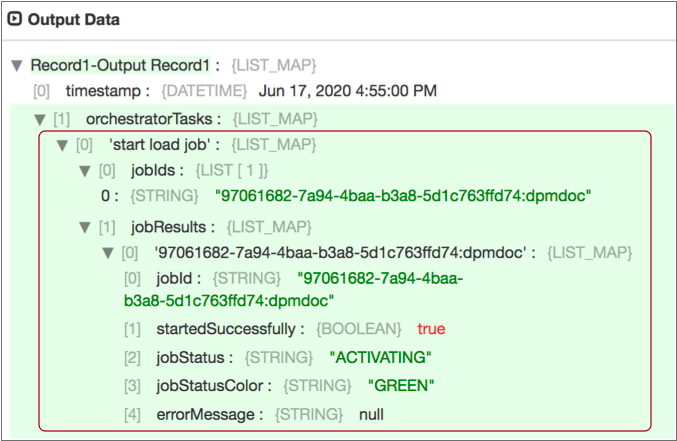The height and width of the screenshot is (441, 677).
Task: Click the jobId field label
Action: (179, 277)
